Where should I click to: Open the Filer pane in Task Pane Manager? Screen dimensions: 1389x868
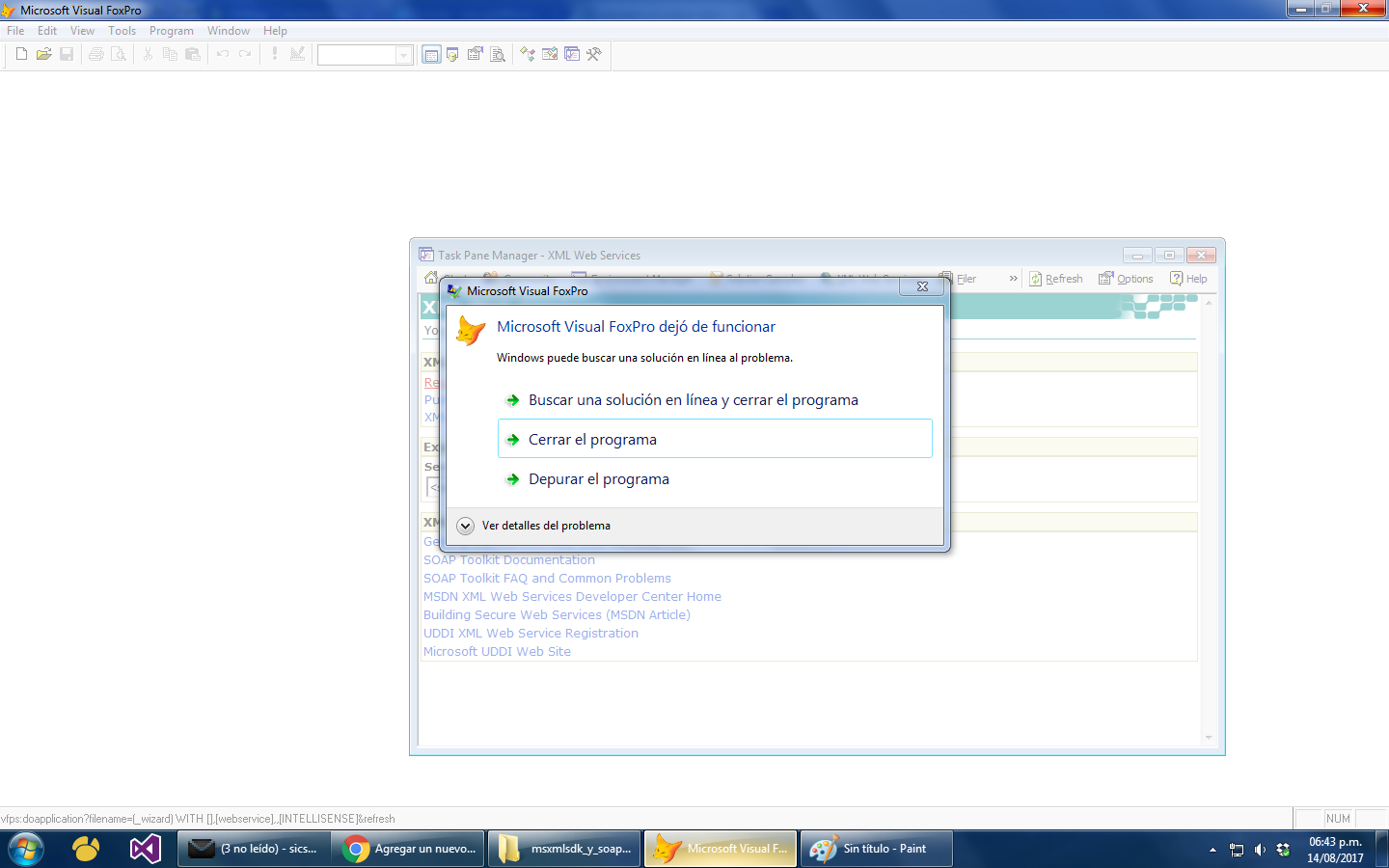[959, 279]
